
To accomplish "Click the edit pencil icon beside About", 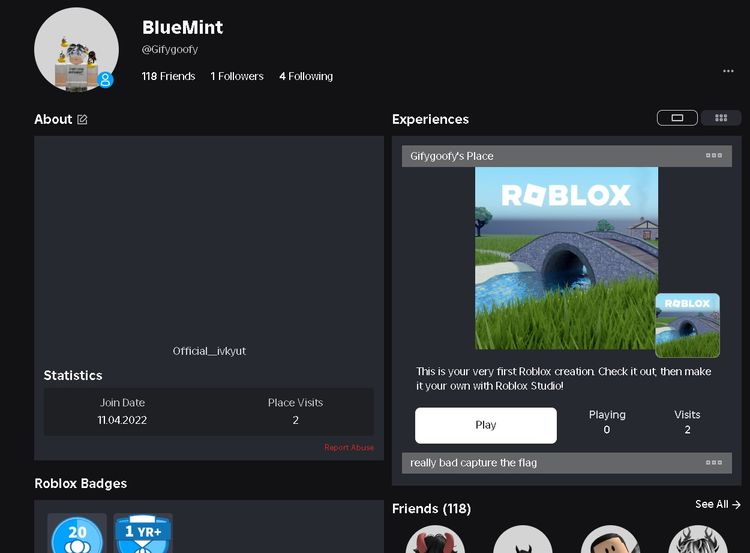I will 82,120.
